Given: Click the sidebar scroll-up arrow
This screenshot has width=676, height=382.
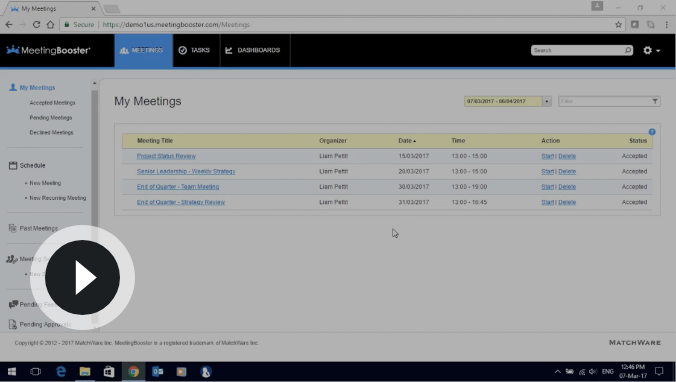Looking at the screenshot, I should 94,83.
